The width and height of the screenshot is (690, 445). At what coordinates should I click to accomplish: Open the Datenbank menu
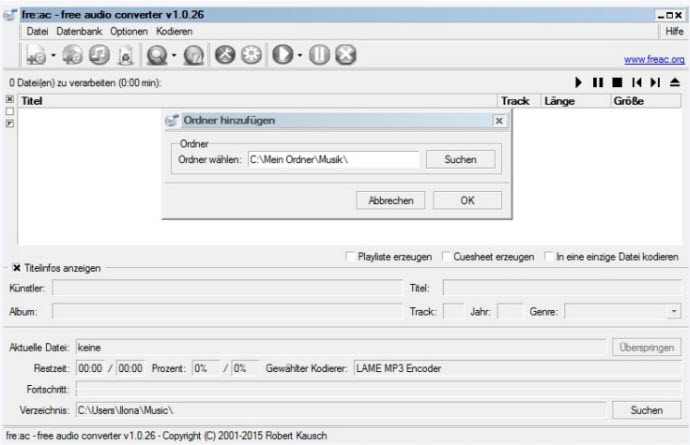click(x=79, y=31)
